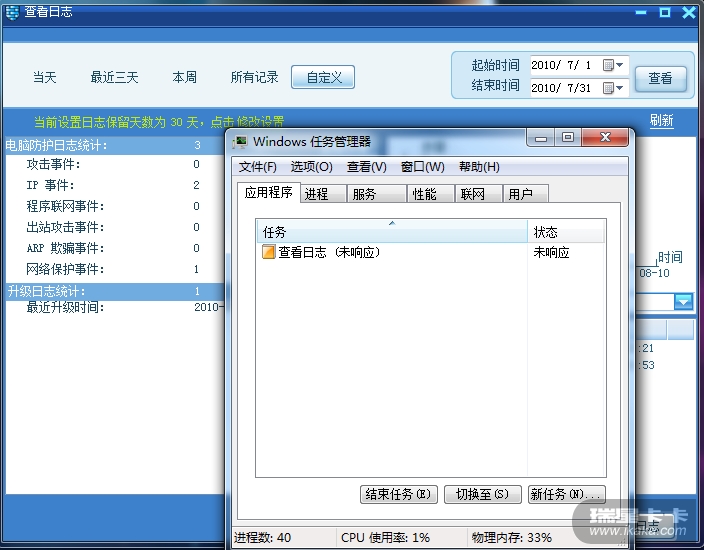Select the 网络保护事件 row
Screen dimensions: 704x550
115,269
